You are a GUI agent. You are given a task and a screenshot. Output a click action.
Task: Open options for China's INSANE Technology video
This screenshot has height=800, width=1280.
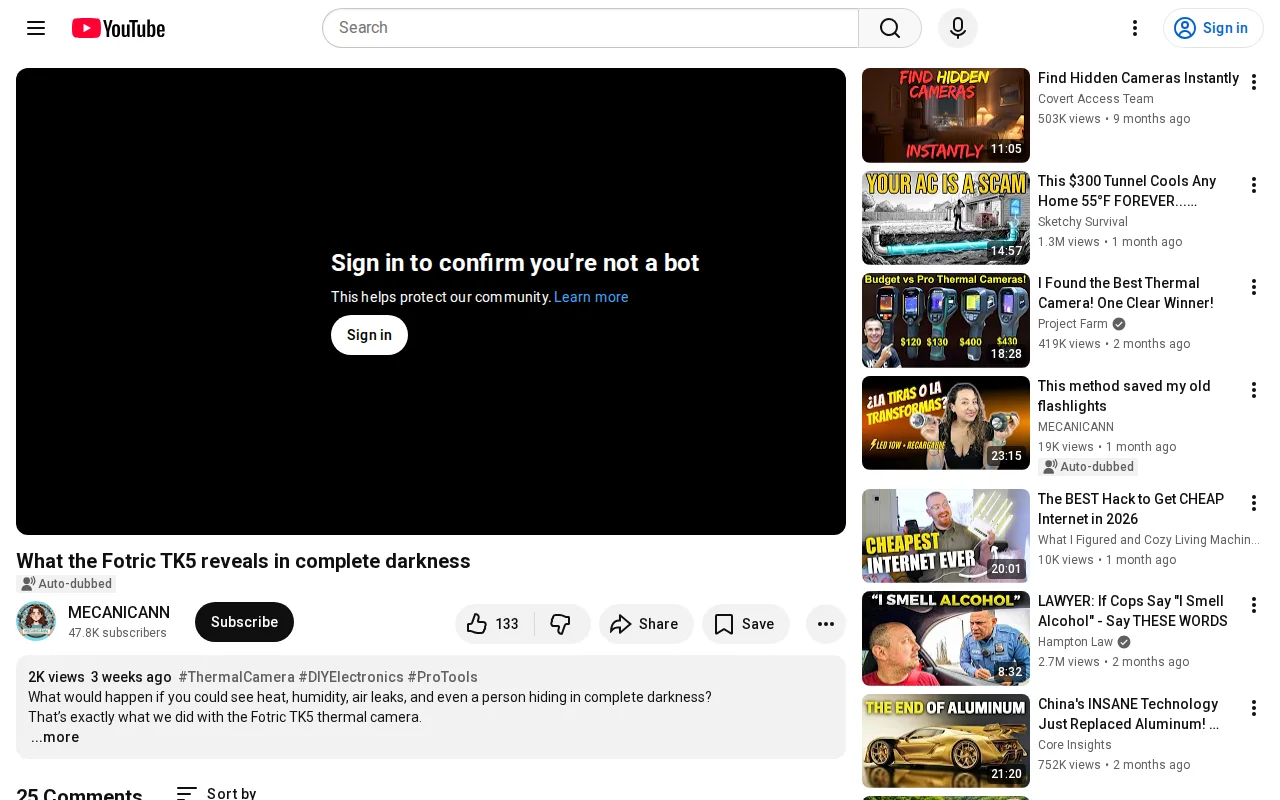coord(1253,708)
